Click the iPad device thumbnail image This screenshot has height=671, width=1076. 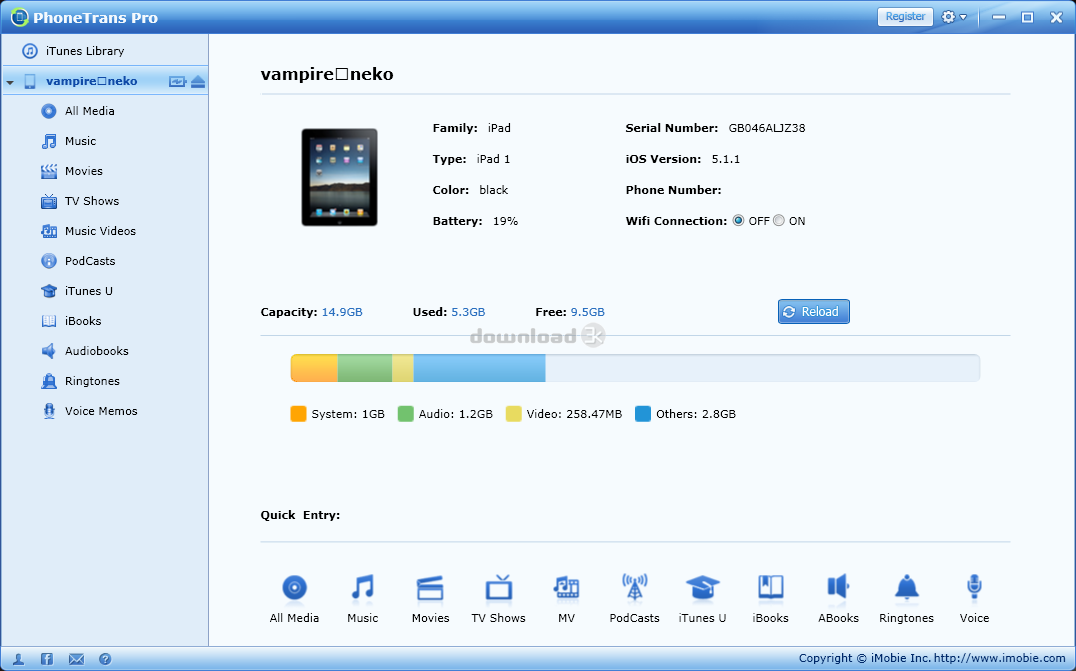tap(339, 177)
